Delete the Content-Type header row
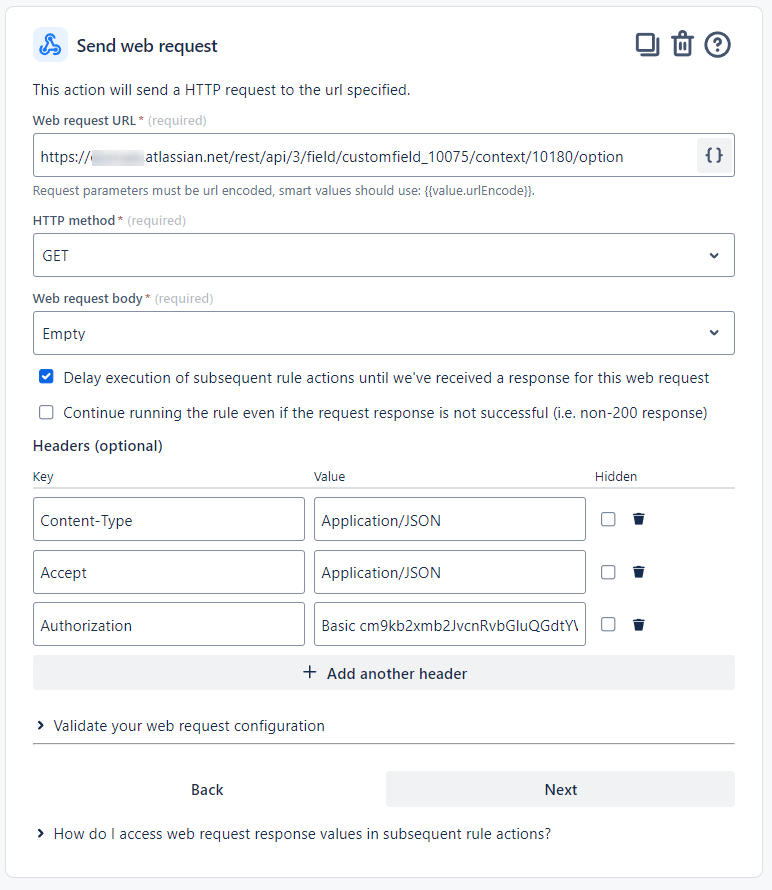The height and width of the screenshot is (890, 772). (x=639, y=519)
